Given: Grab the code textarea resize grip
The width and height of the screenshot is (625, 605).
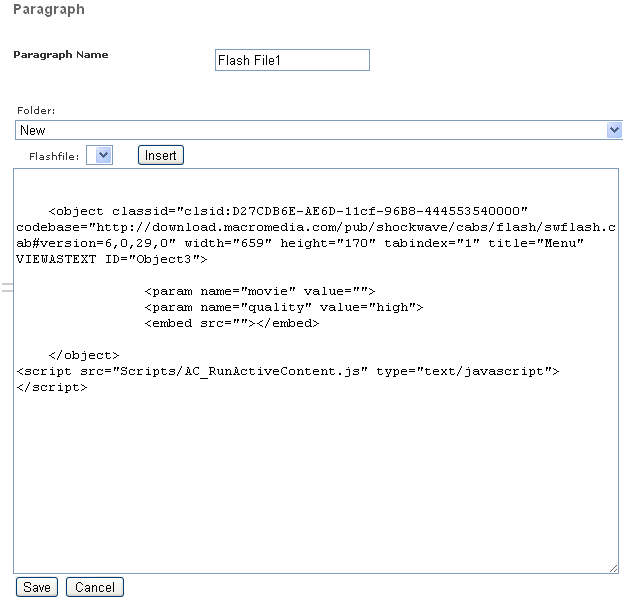Looking at the screenshot, I should [613, 567].
